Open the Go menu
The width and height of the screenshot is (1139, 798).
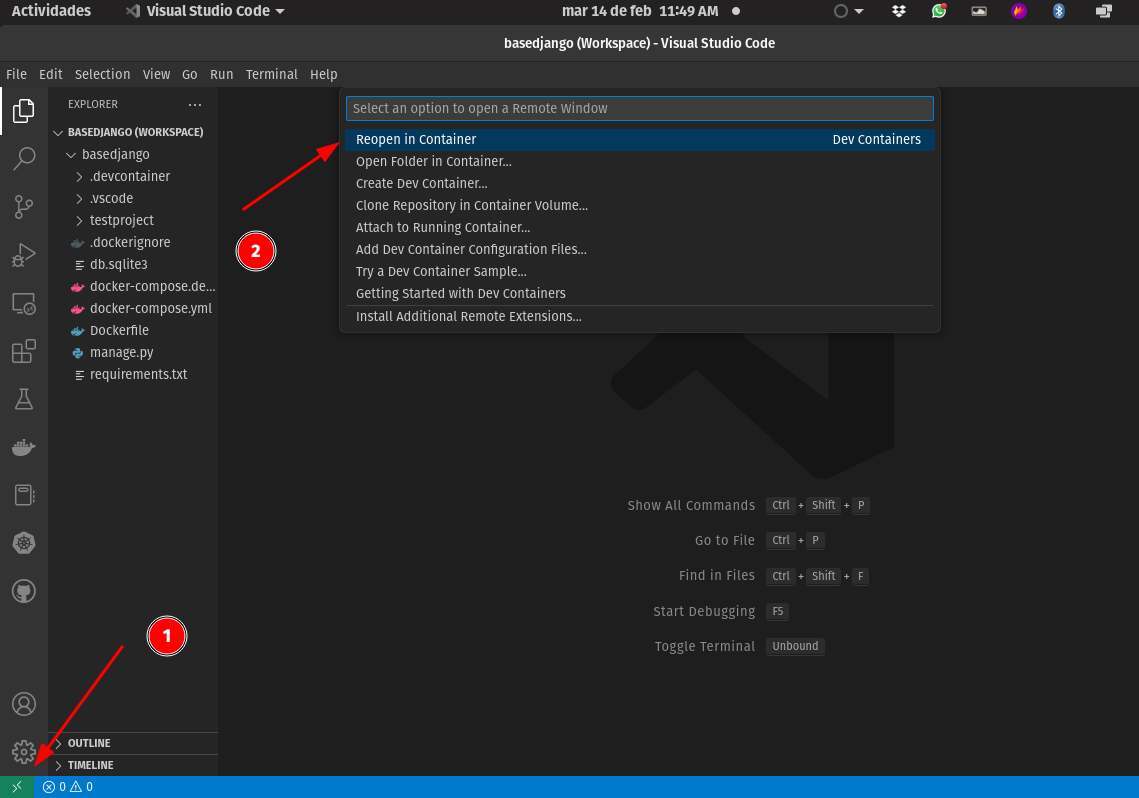click(x=190, y=74)
